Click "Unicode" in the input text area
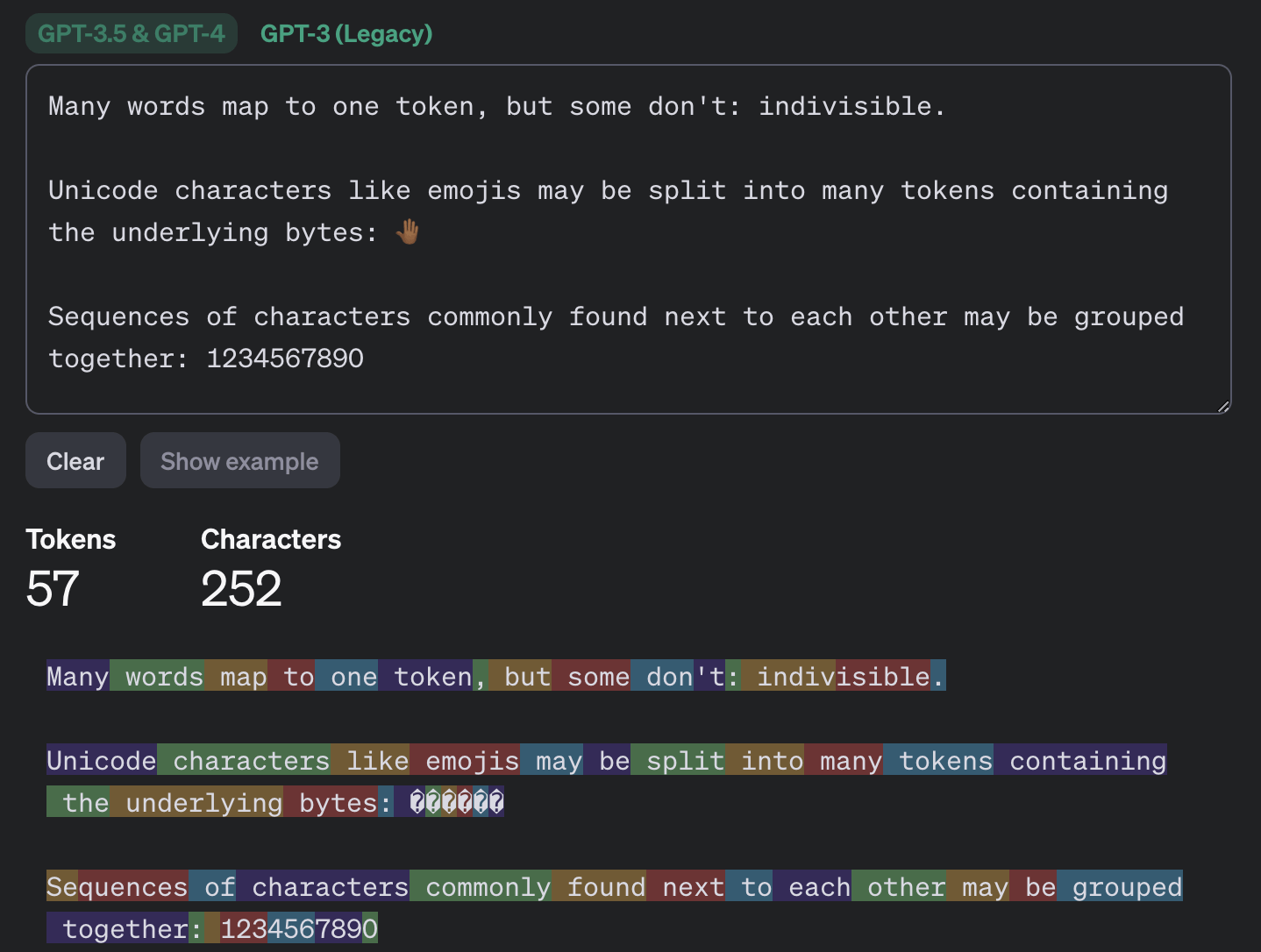The height and width of the screenshot is (952, 1261). pyautogui.click(x=103, y=191)
